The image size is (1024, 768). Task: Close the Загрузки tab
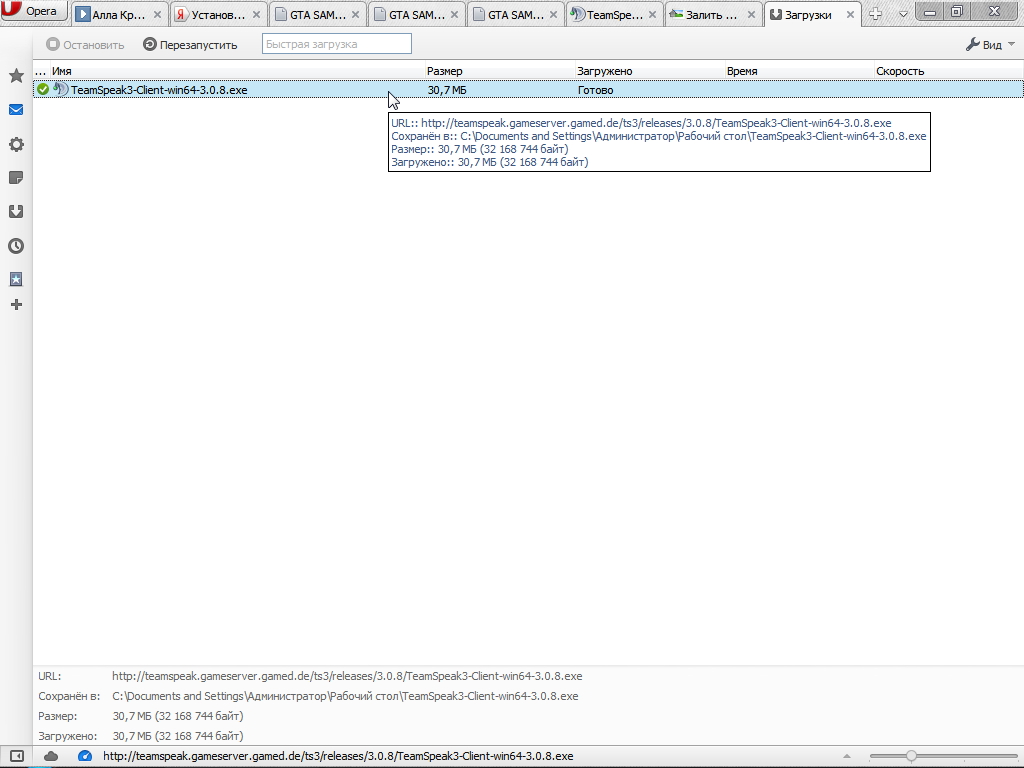pos(850,14)
